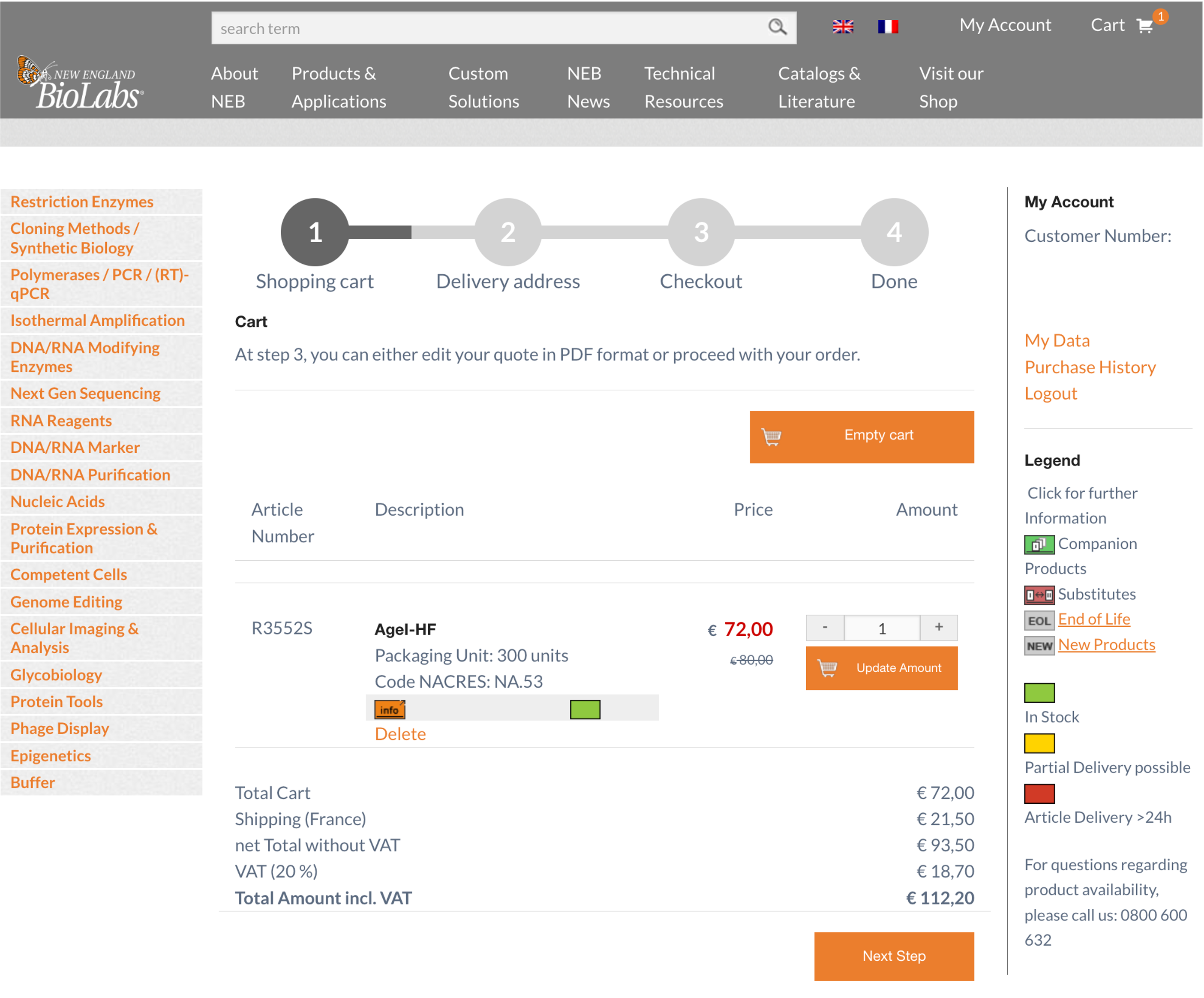Open Cloning Methods / Synthetic Biology category
The image size is (1204, 998).
click(102, 238)
